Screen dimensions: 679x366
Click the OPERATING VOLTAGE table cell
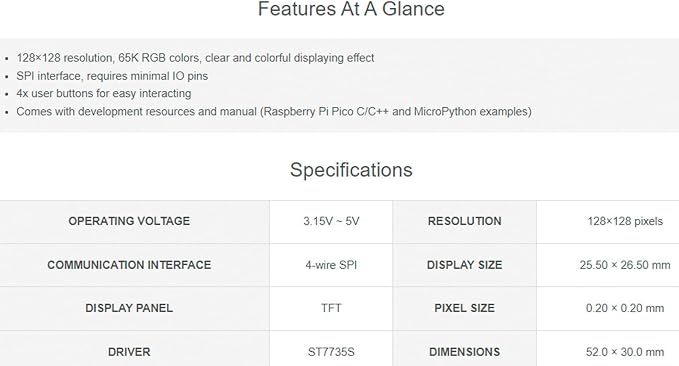point(134,222)
